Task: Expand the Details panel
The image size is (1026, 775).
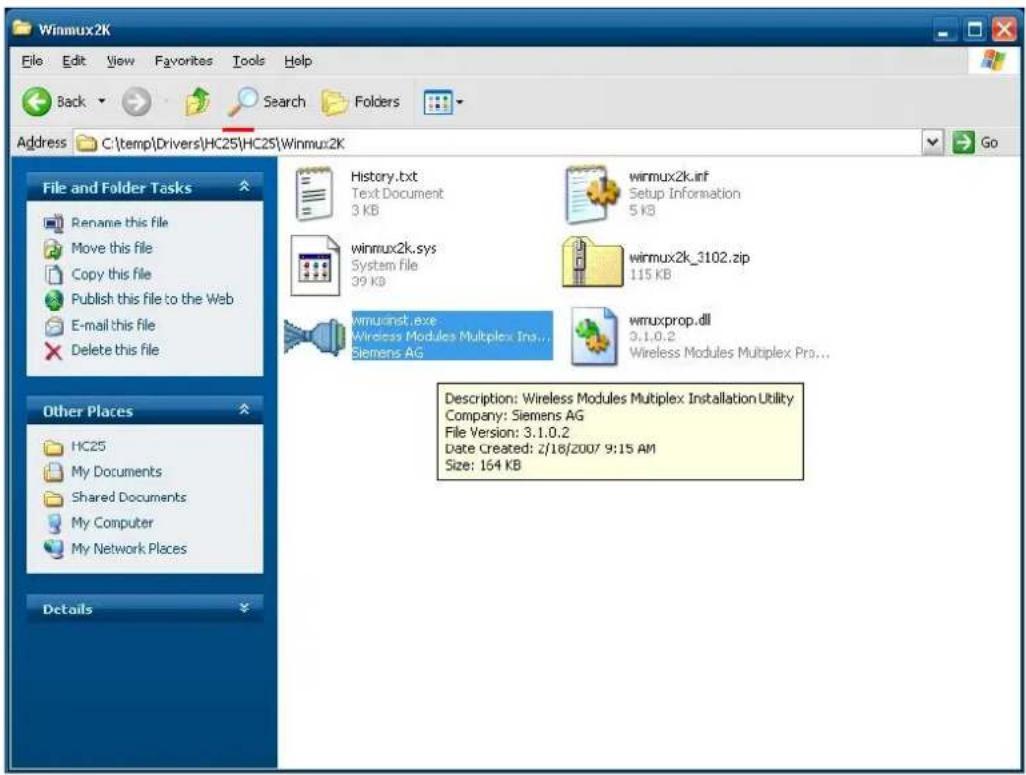Action: (244, 608)
